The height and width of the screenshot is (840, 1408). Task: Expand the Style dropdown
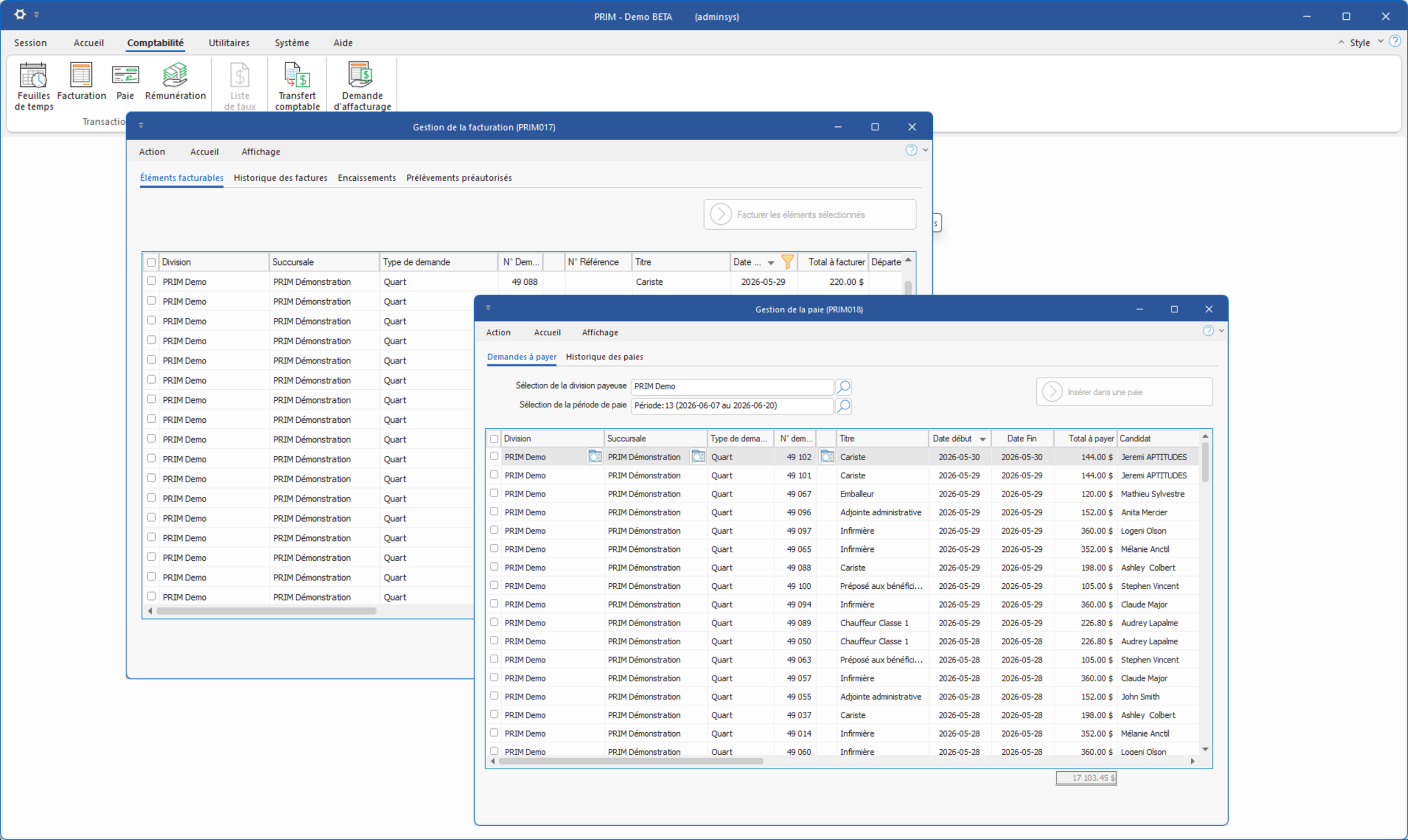(1380, 42)
